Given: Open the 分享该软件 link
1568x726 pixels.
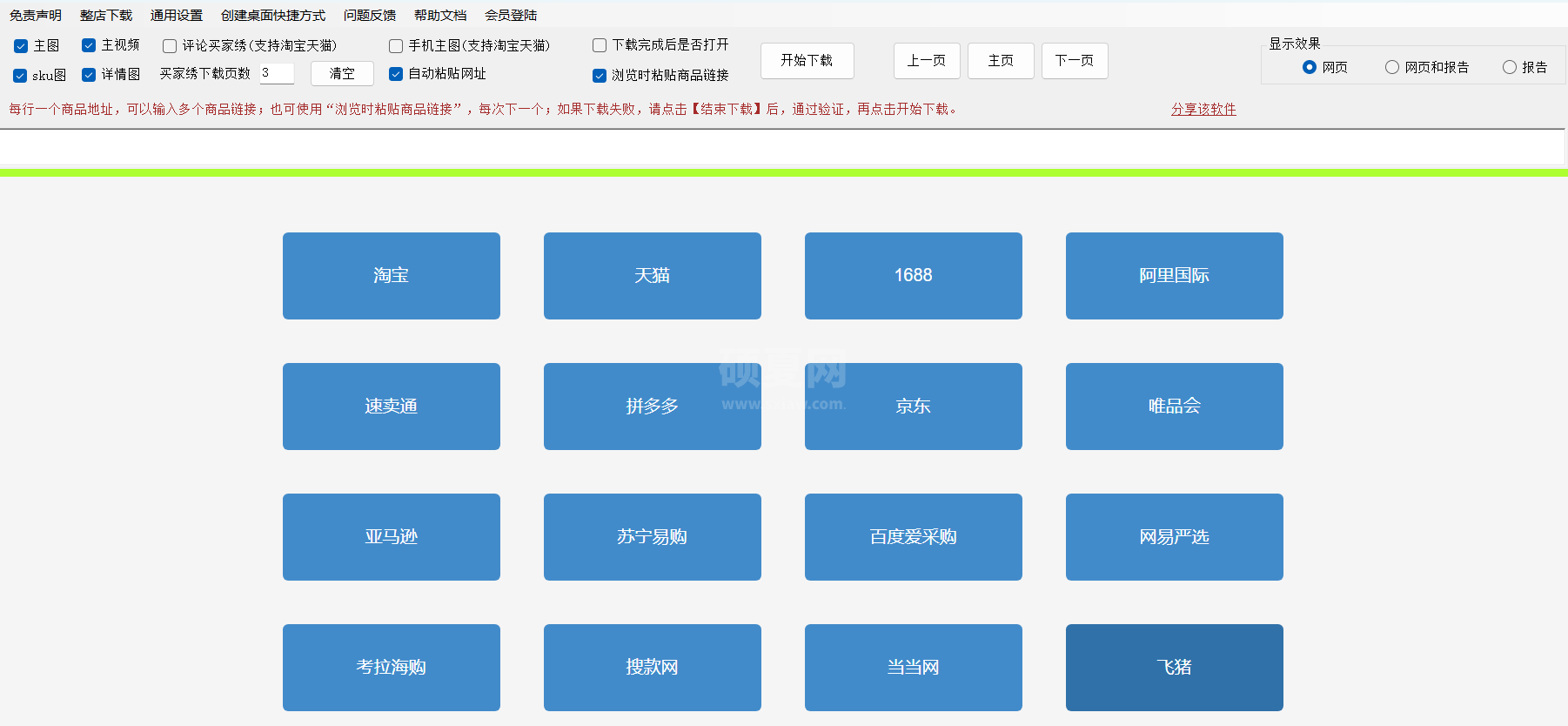Looking at the screenshot, I should point(1203,109).
